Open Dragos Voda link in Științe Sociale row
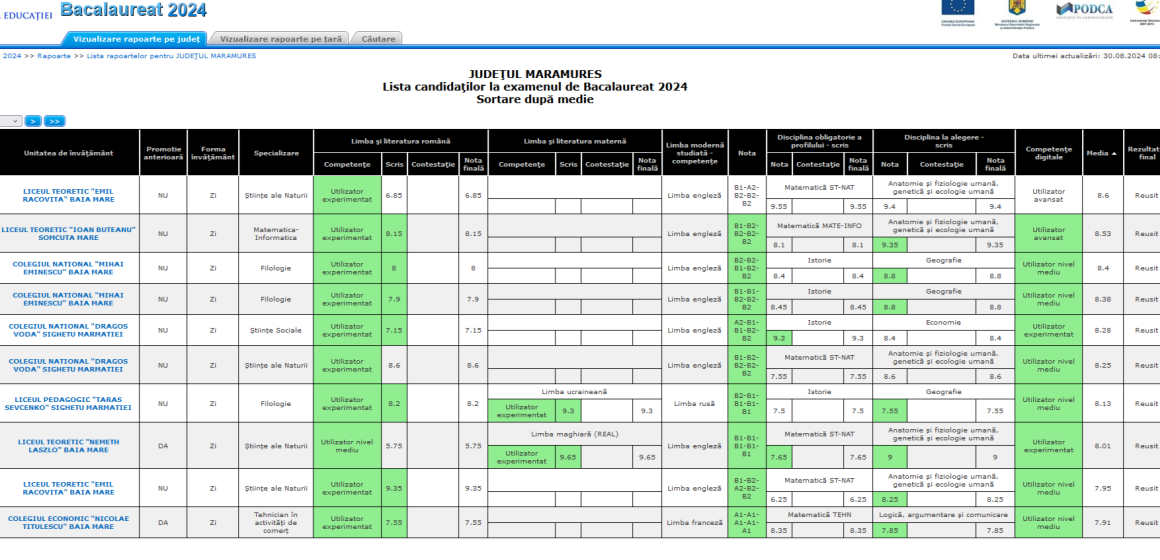 [x=68, y=330]
